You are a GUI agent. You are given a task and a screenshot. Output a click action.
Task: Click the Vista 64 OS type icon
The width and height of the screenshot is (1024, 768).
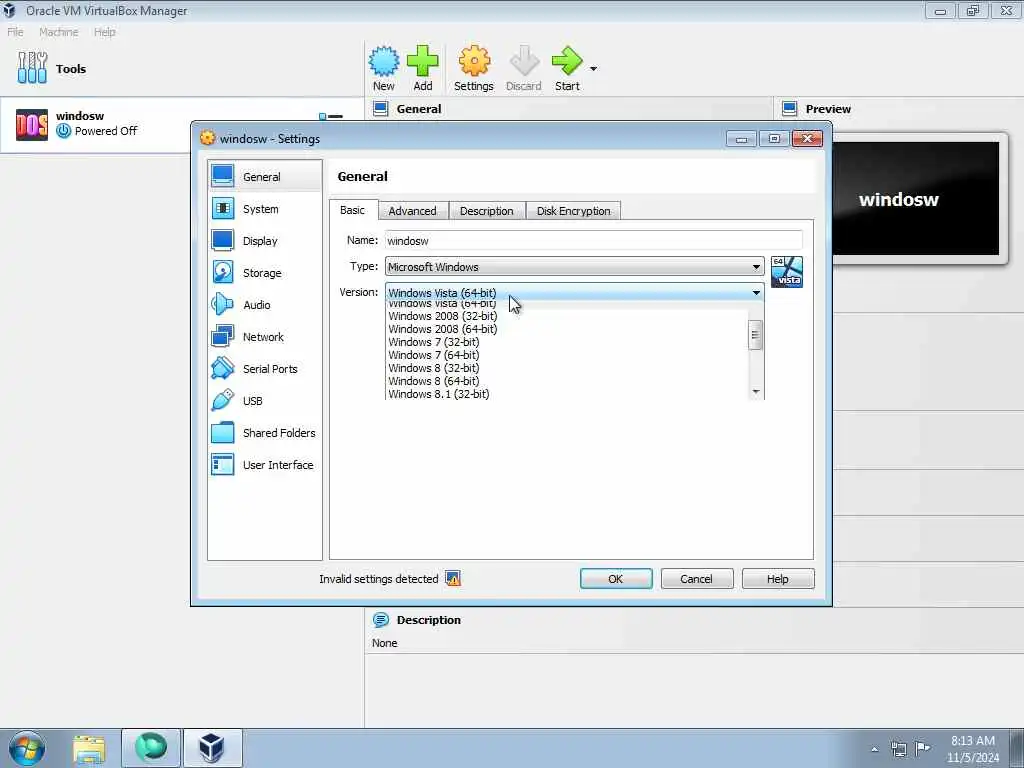[x=787, y=272]
